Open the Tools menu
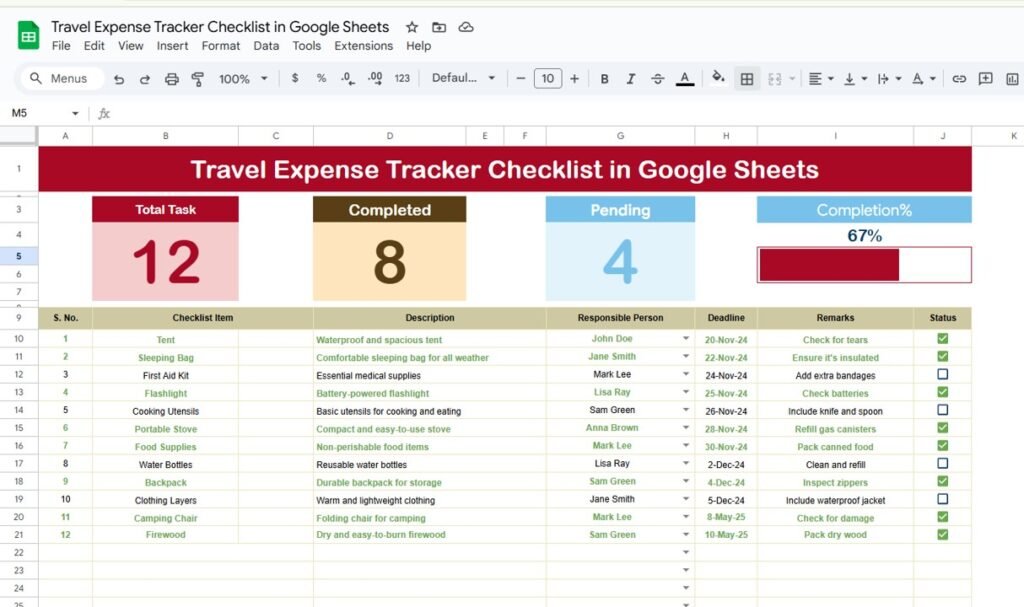The height and width of the screenshot is (607, 1024). click(306, 46)
